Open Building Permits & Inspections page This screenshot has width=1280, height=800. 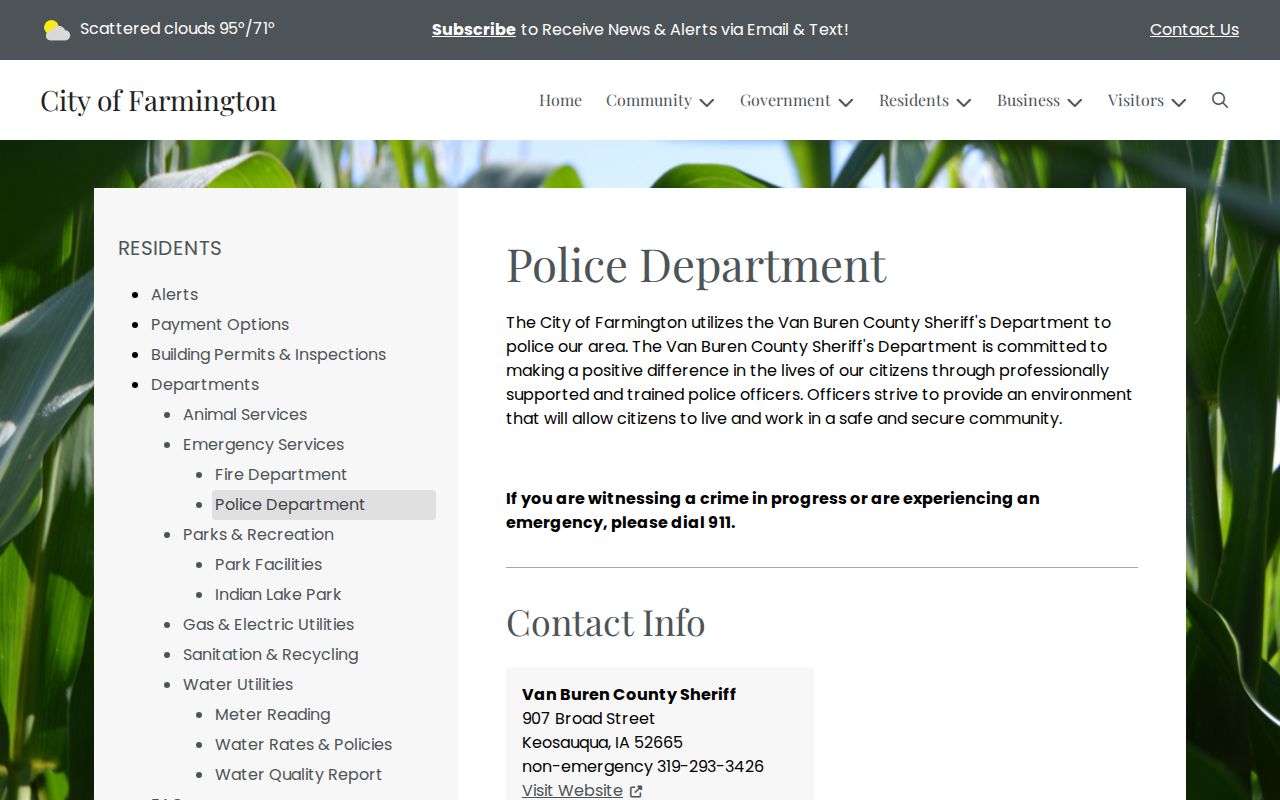coord(268,354)
